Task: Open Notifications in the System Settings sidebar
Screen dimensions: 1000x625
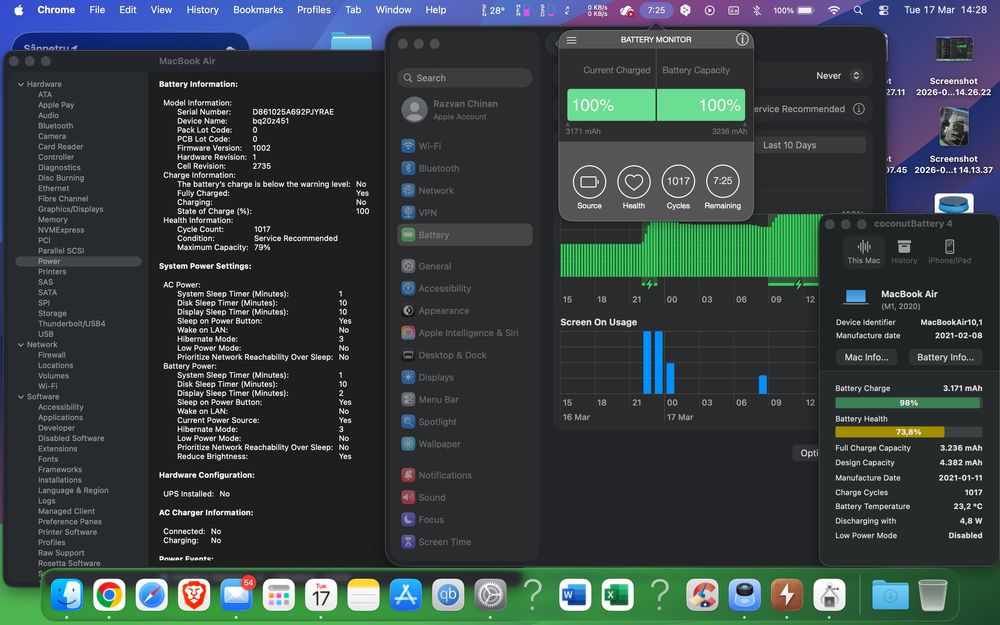Action: (x=464, y=475)
